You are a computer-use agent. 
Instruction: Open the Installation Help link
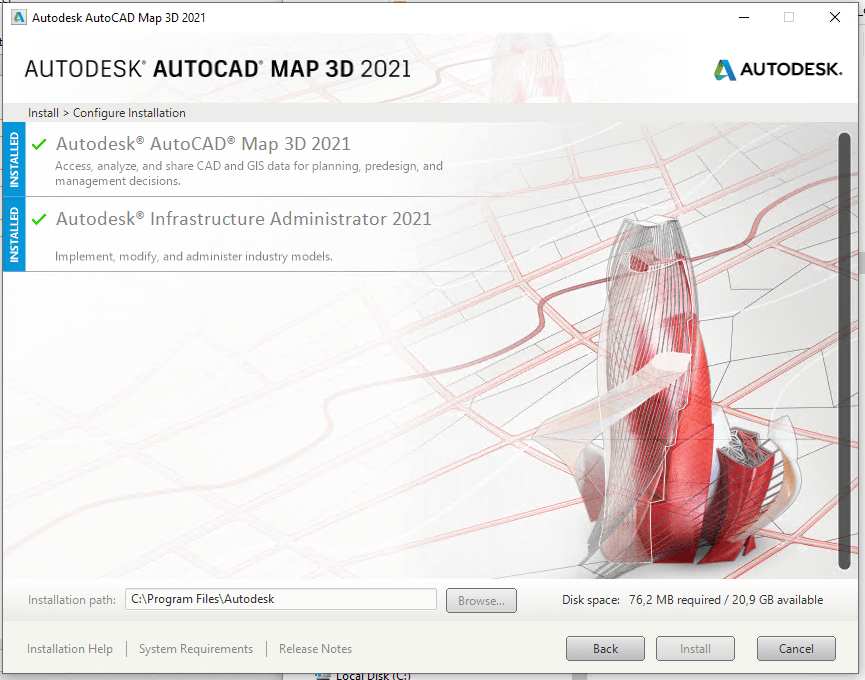click(x=70, y=649)
